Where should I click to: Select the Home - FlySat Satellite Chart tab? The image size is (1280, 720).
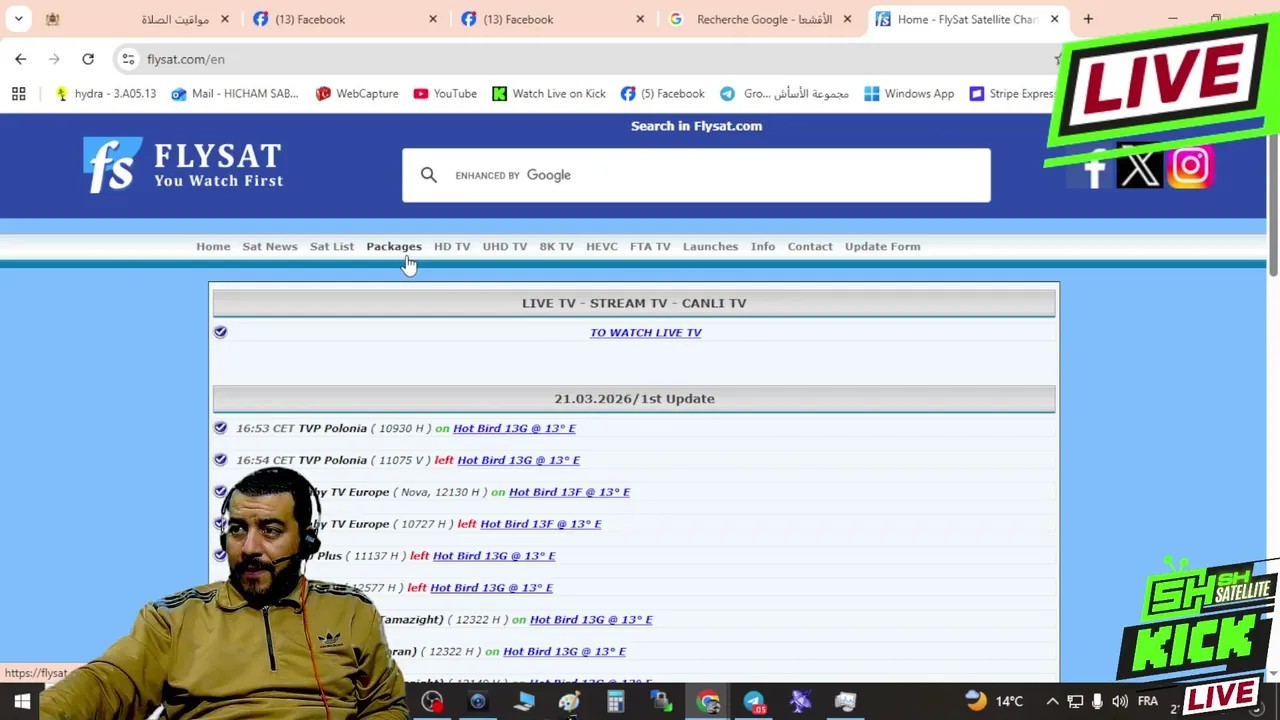[x=967, y=19]
